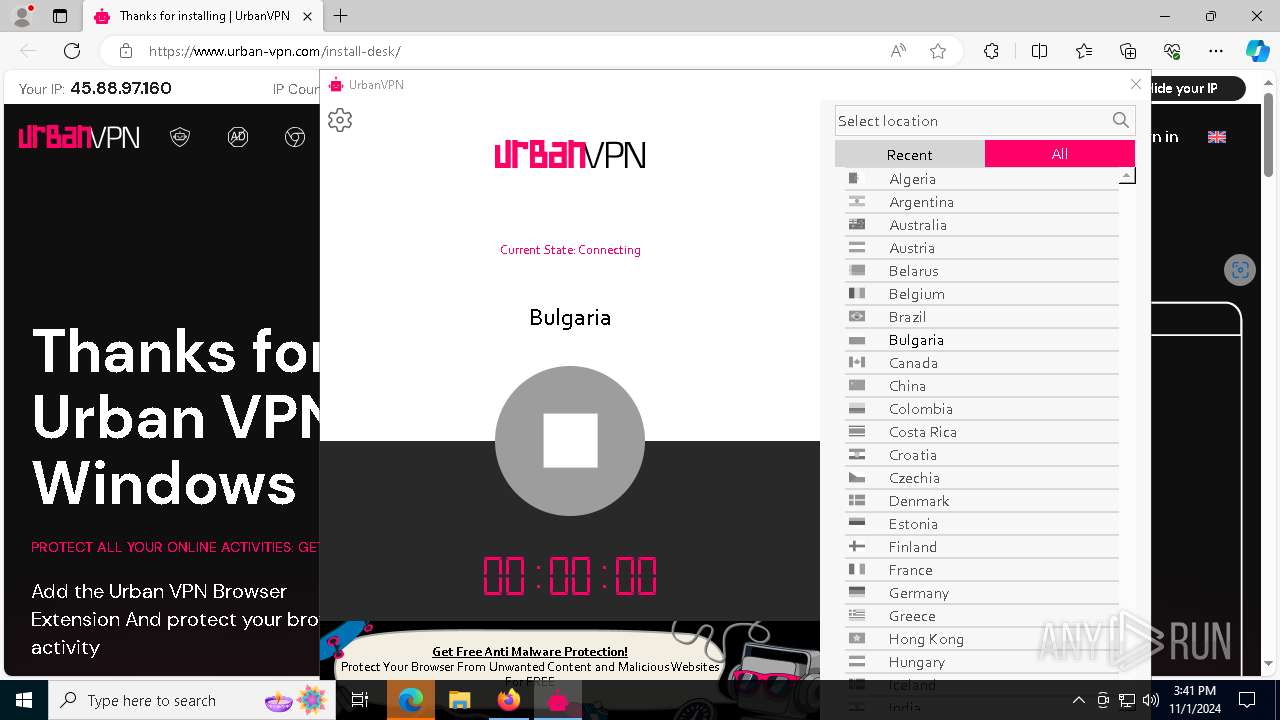Screen dimensions: 1280x720
Task: Launch Firefox from taskbar
Action: 509,700
